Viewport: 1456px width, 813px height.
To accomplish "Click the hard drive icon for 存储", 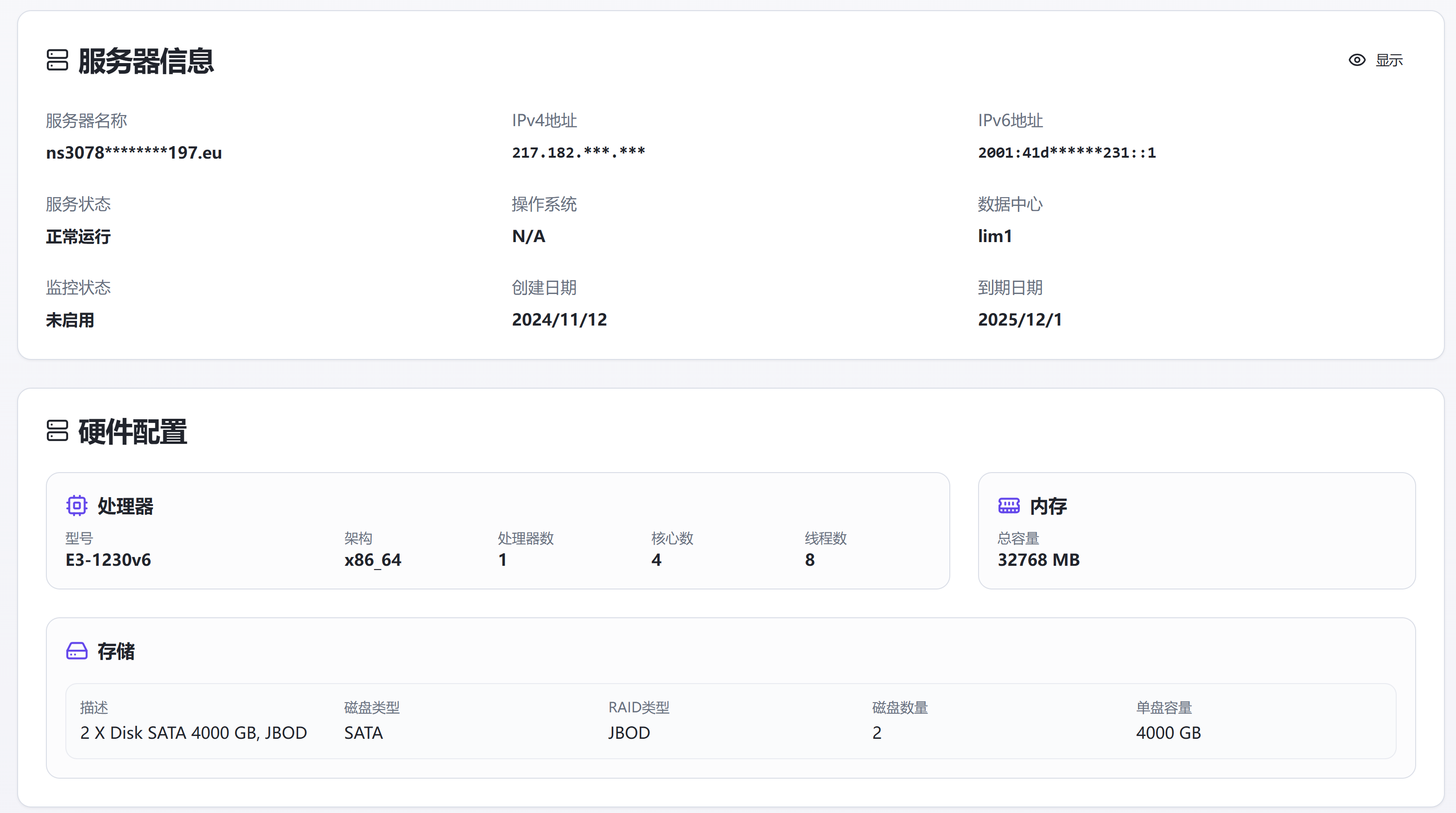I will click(x=76, y=651).
